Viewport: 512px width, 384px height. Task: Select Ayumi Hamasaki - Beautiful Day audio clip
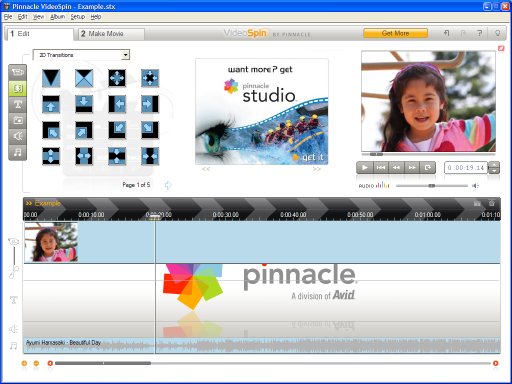(262, 345)
